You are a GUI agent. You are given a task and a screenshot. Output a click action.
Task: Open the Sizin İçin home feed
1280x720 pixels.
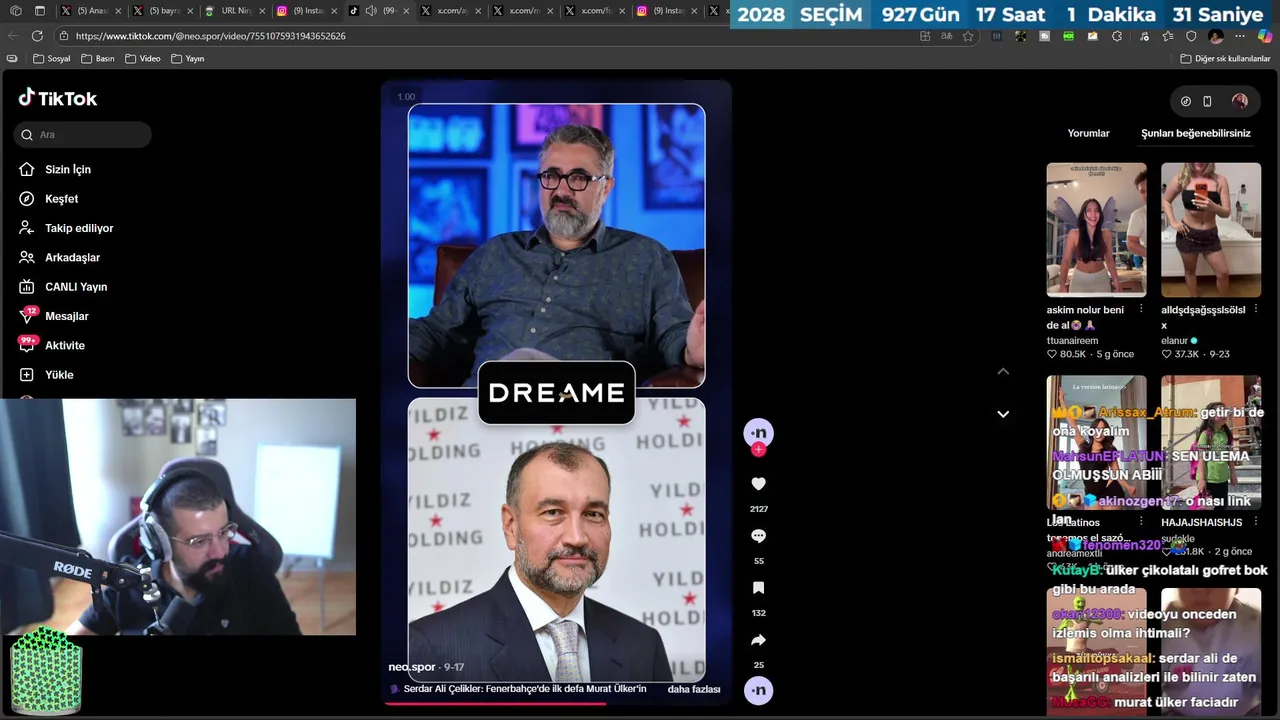[x=68, y=169]
